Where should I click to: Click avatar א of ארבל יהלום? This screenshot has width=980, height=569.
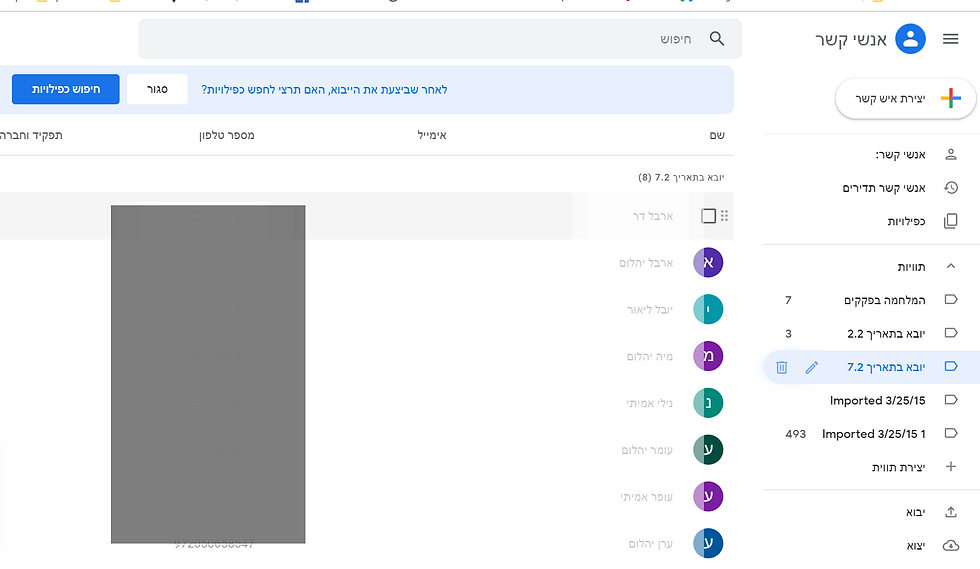click(x=708, y=263)
